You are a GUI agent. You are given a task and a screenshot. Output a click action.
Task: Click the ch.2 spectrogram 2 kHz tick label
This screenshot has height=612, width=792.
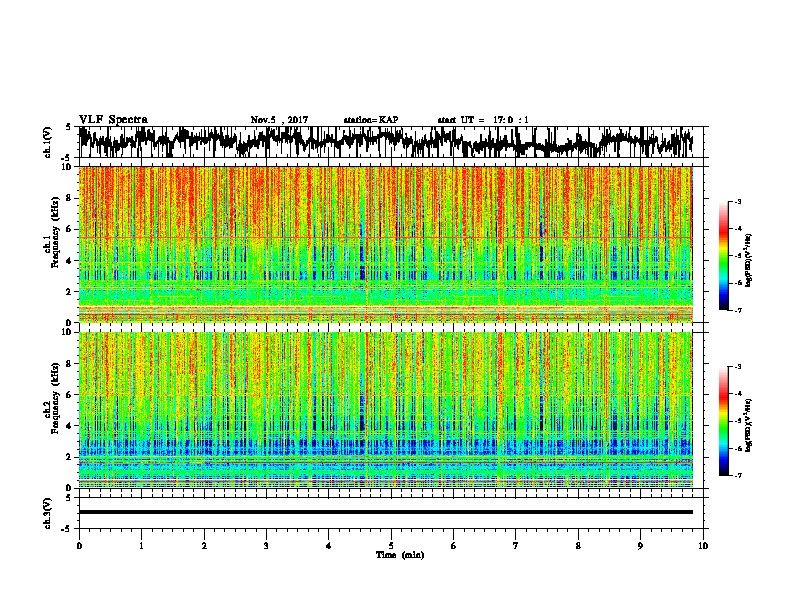pyautogui.click(x=70, y=457)
